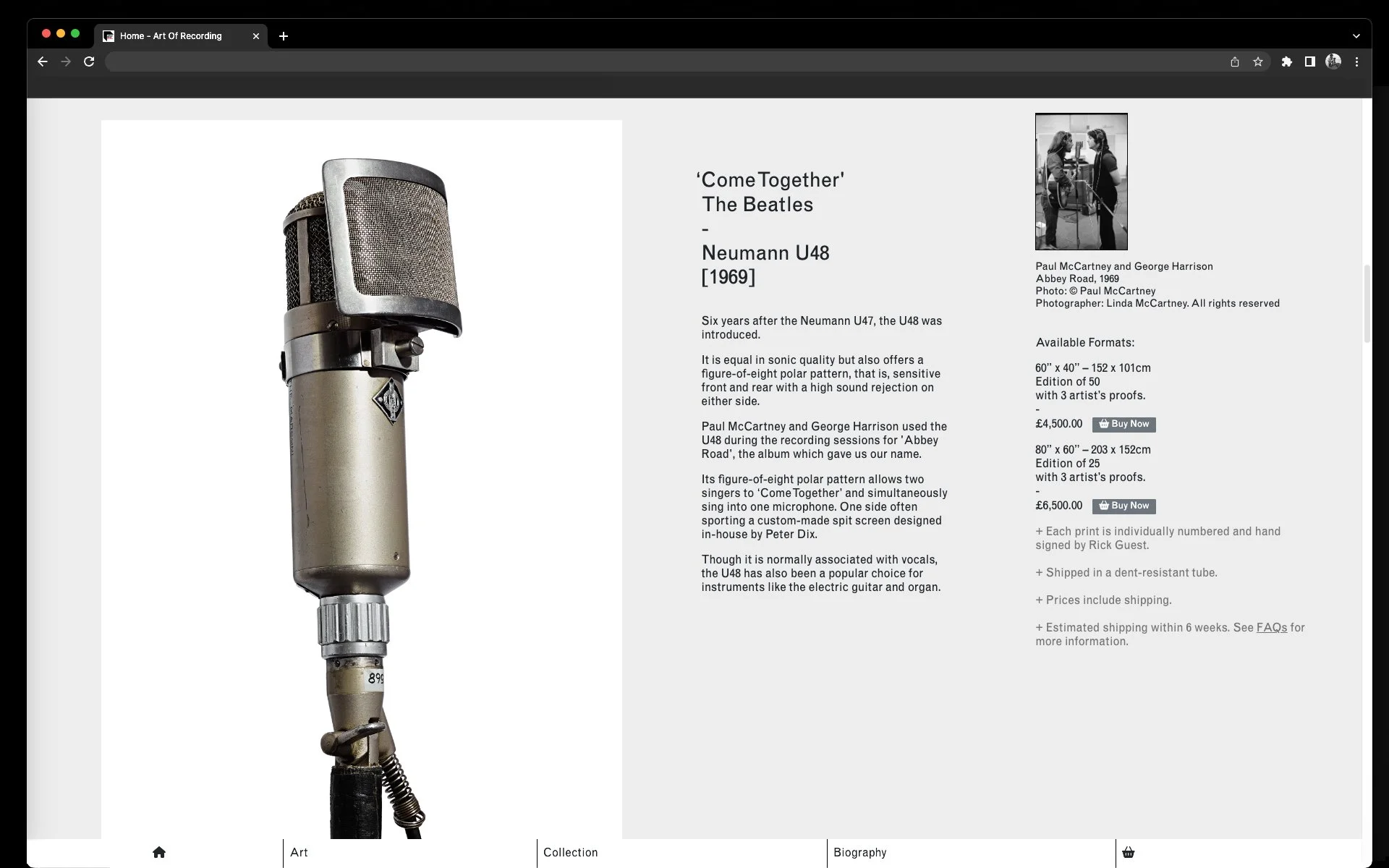Image resolution: width=1389 pixels, height=868 pixels.
Task: Go to the Biography section
Action: (x=859, y=852)
